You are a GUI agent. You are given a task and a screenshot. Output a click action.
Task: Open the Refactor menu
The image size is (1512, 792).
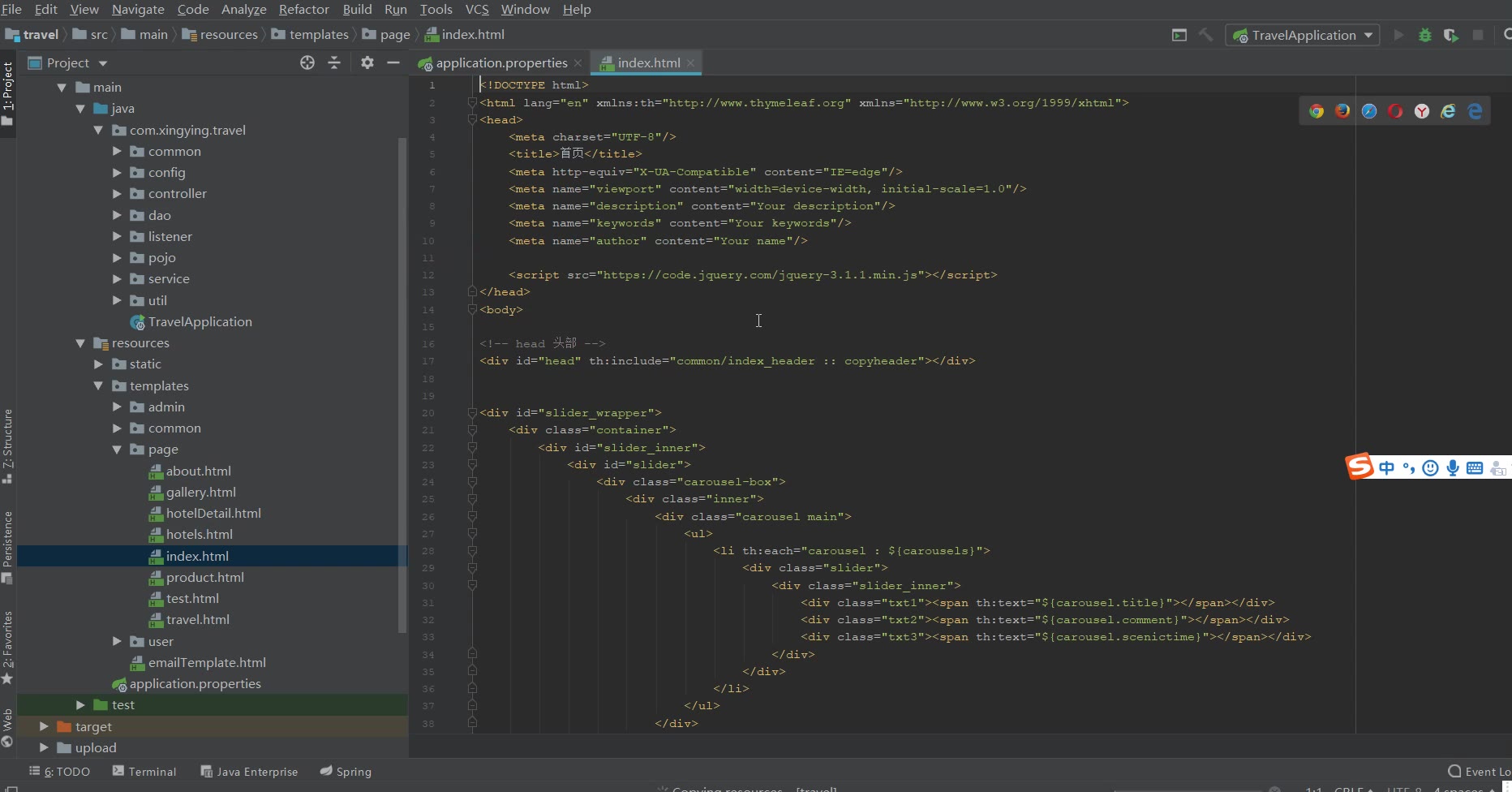click(x=304, y=9)
